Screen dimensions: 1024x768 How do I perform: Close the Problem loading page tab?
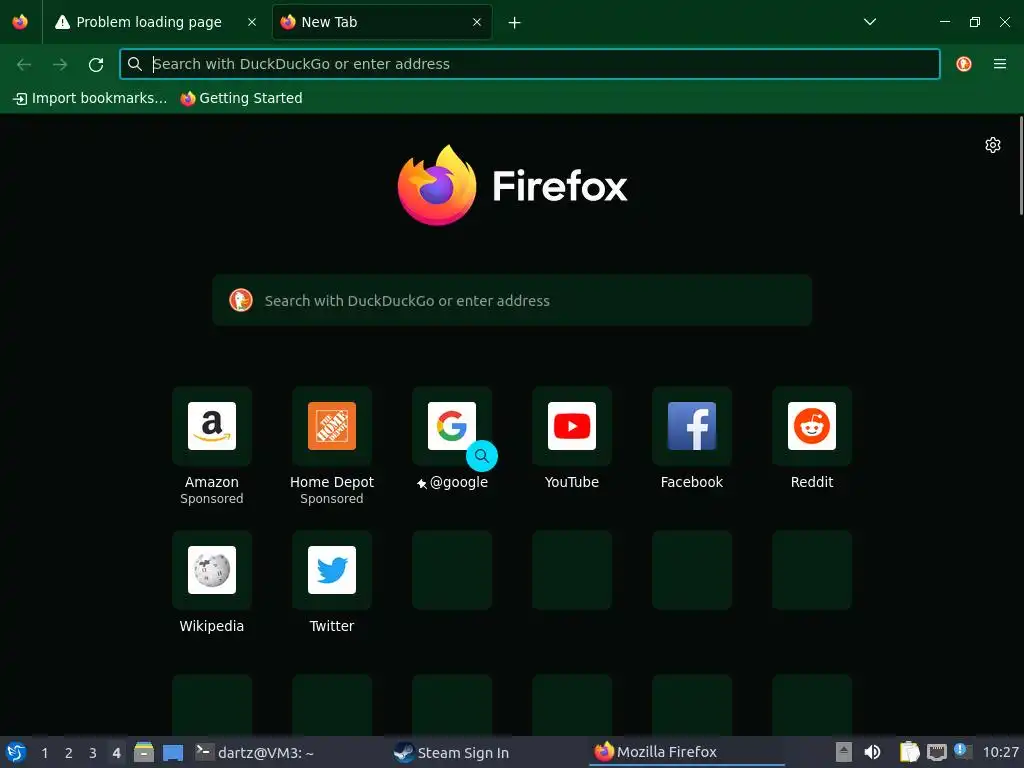[251, 22]
